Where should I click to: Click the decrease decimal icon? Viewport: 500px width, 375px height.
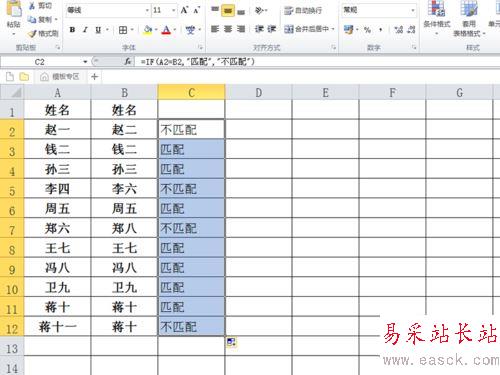pyautogui.click(x=411, y=30)
